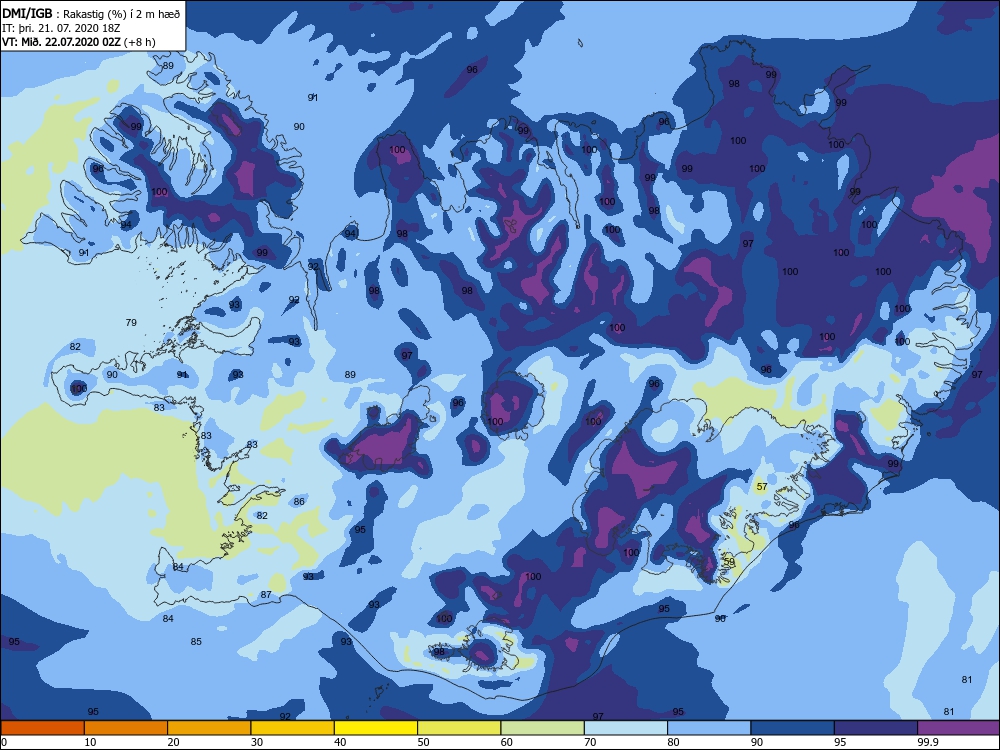Click the 95–99.9 indigo legend swatch
Viewport: 1000px width, 750px height.
876,728
